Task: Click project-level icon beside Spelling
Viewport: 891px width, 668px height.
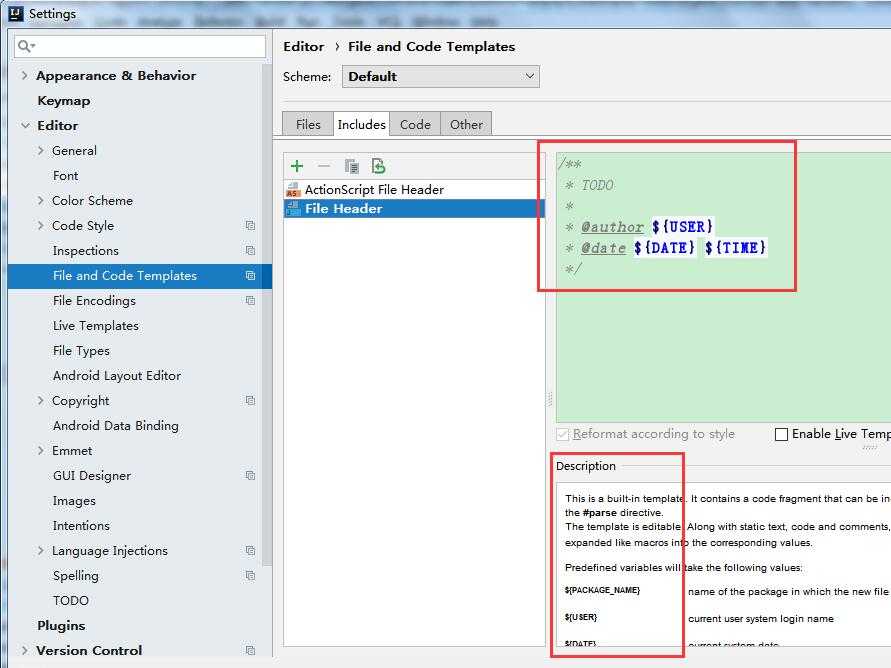Action: click(x=250, y=575)
